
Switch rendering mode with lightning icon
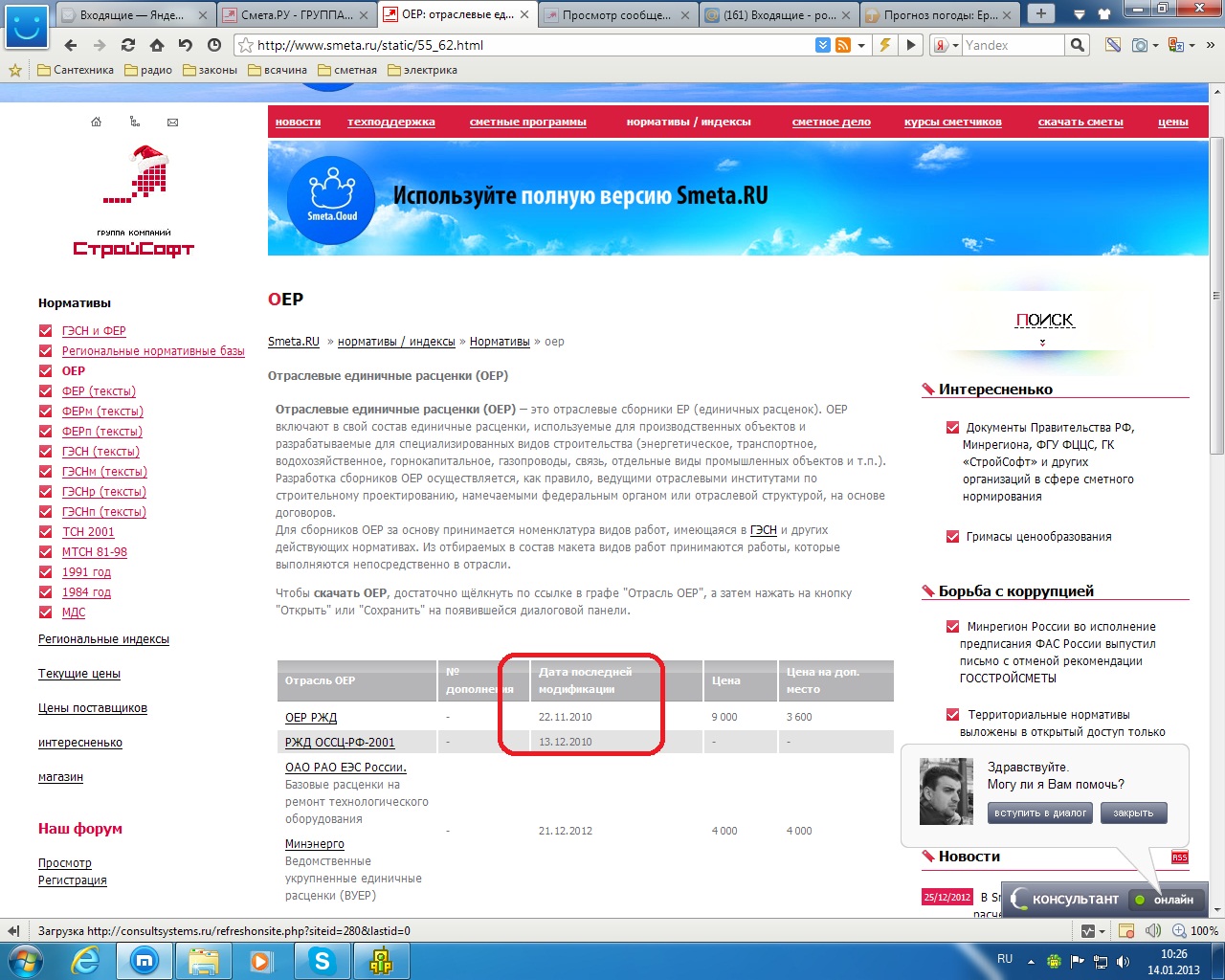coord(885,45)
